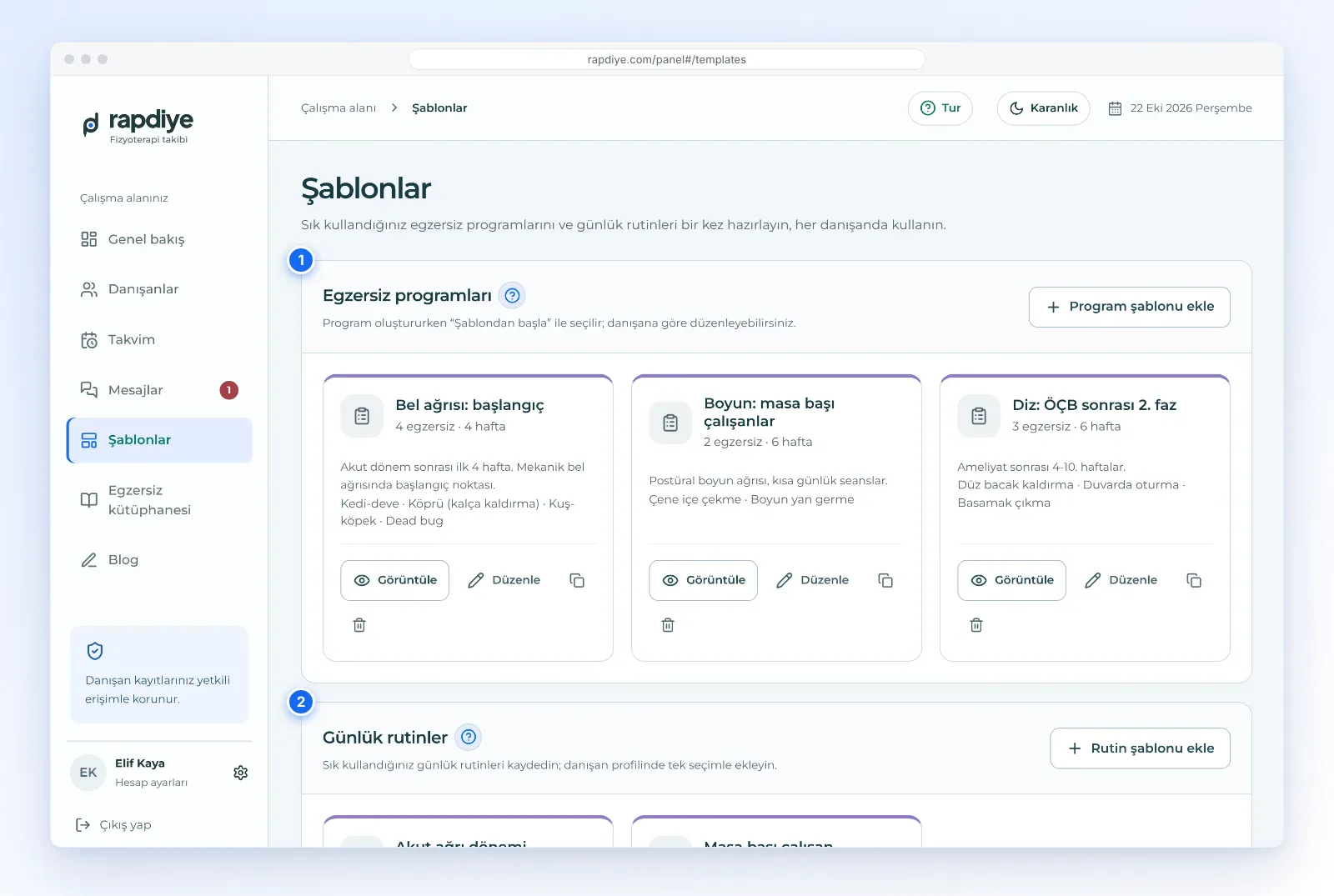
Task: Click the Diz: ÖÇB card clipboard icon
Action: (x=979, y=416)
